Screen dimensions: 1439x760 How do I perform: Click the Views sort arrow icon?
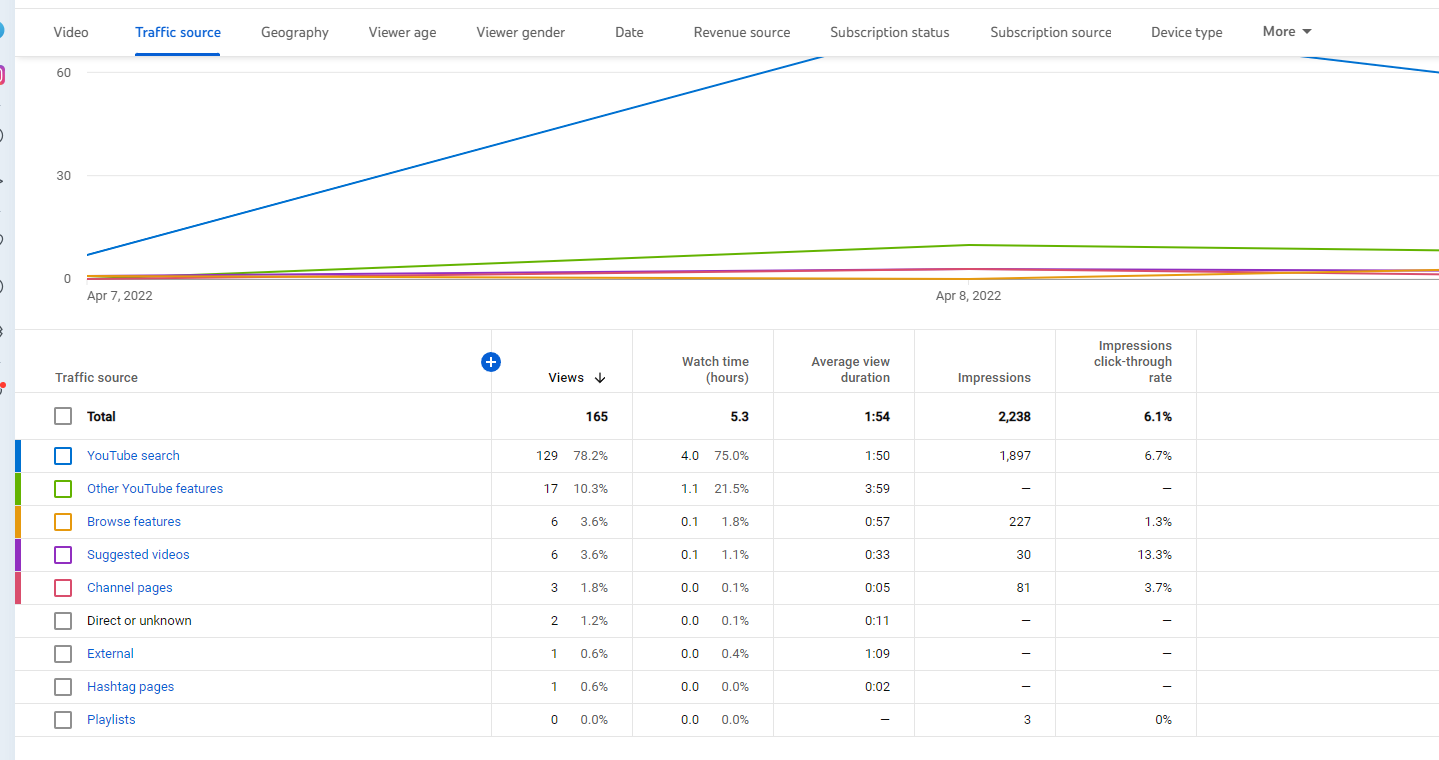[600, 378]
